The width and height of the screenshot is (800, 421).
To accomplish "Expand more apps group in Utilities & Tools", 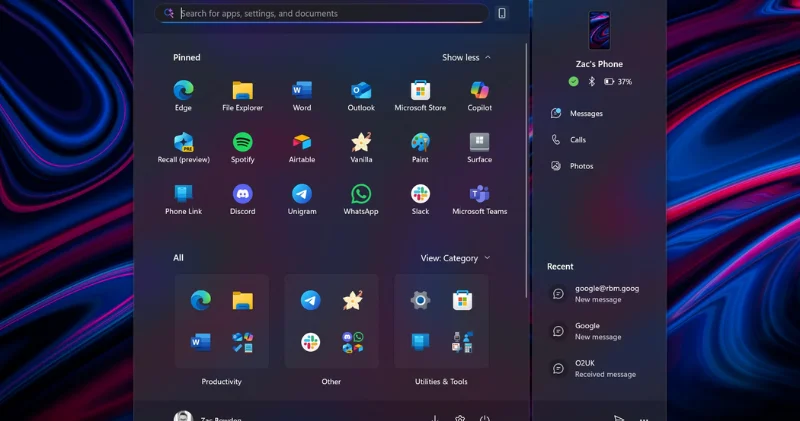I will coord(462,342).
